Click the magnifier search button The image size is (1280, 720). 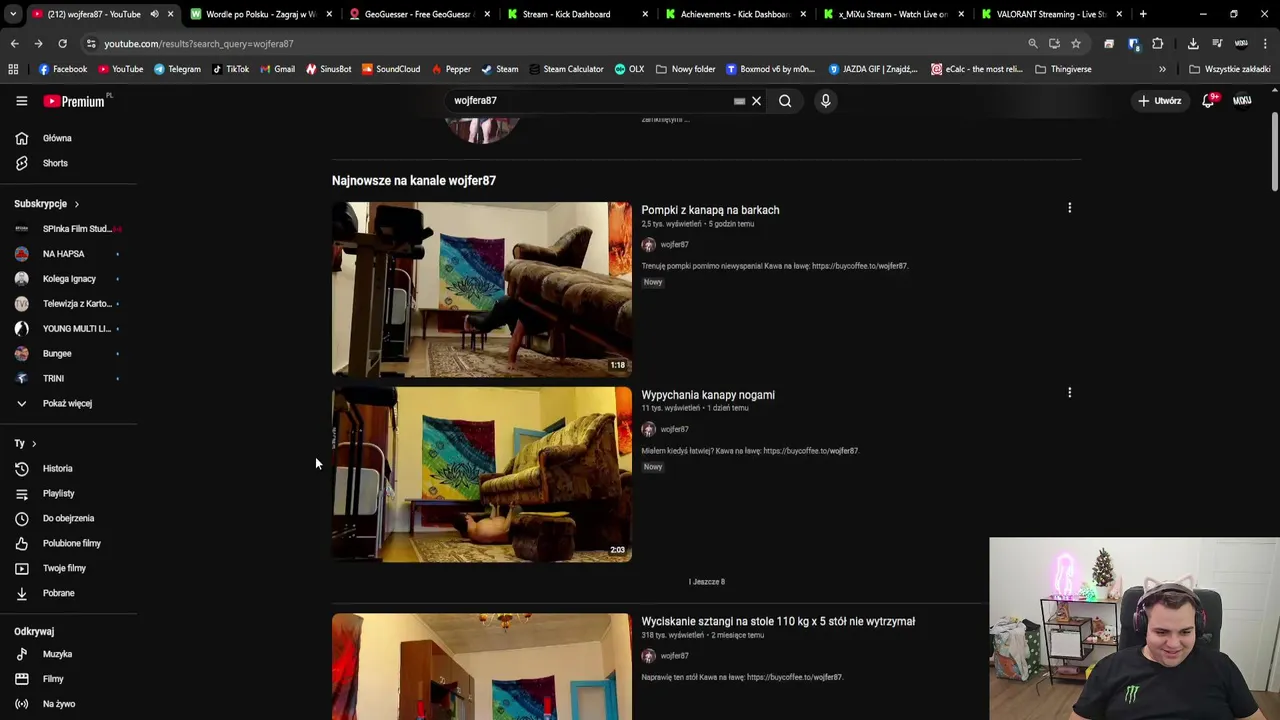pyautogui.click(x=785, y=100)
